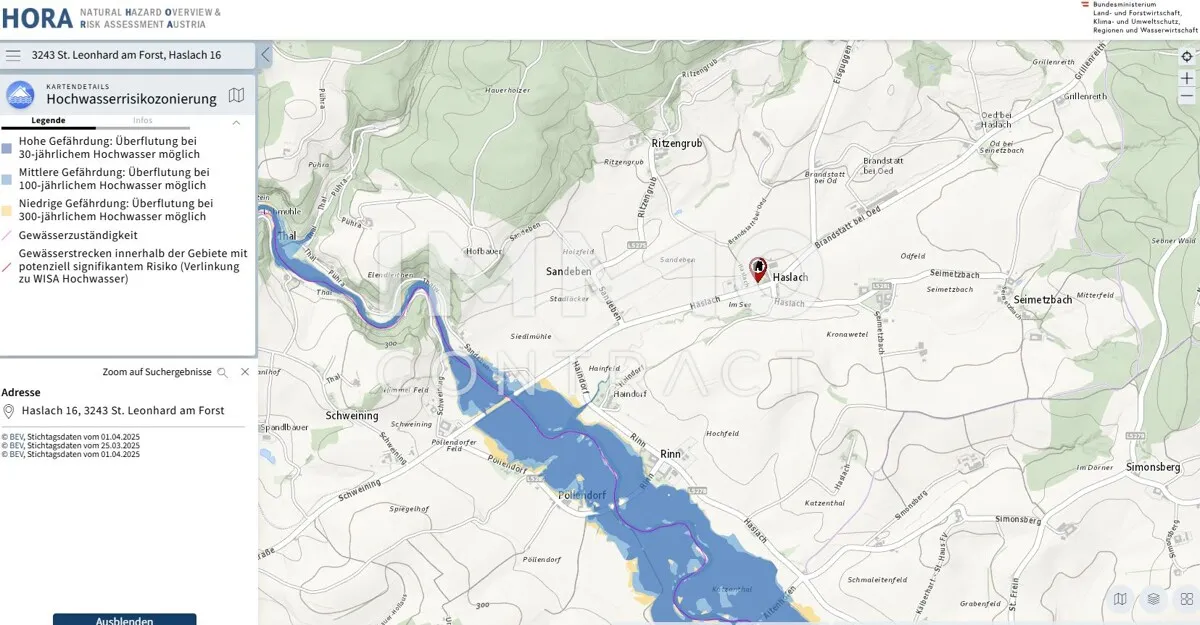
Task: Open the first BEV copyright link
Action: (16, 437)
